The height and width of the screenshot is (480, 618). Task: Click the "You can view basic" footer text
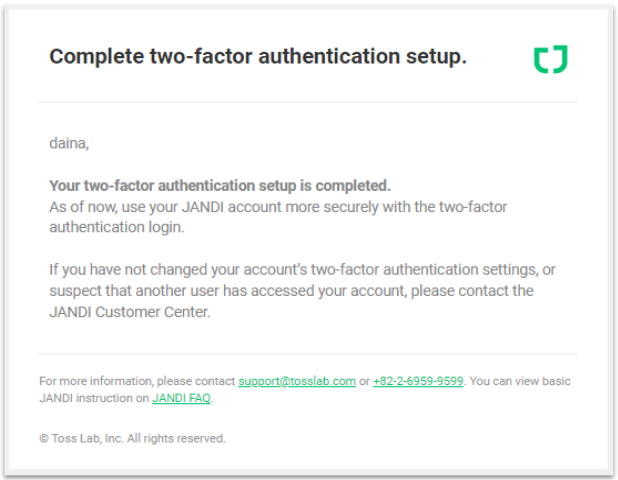coord(520,381)
